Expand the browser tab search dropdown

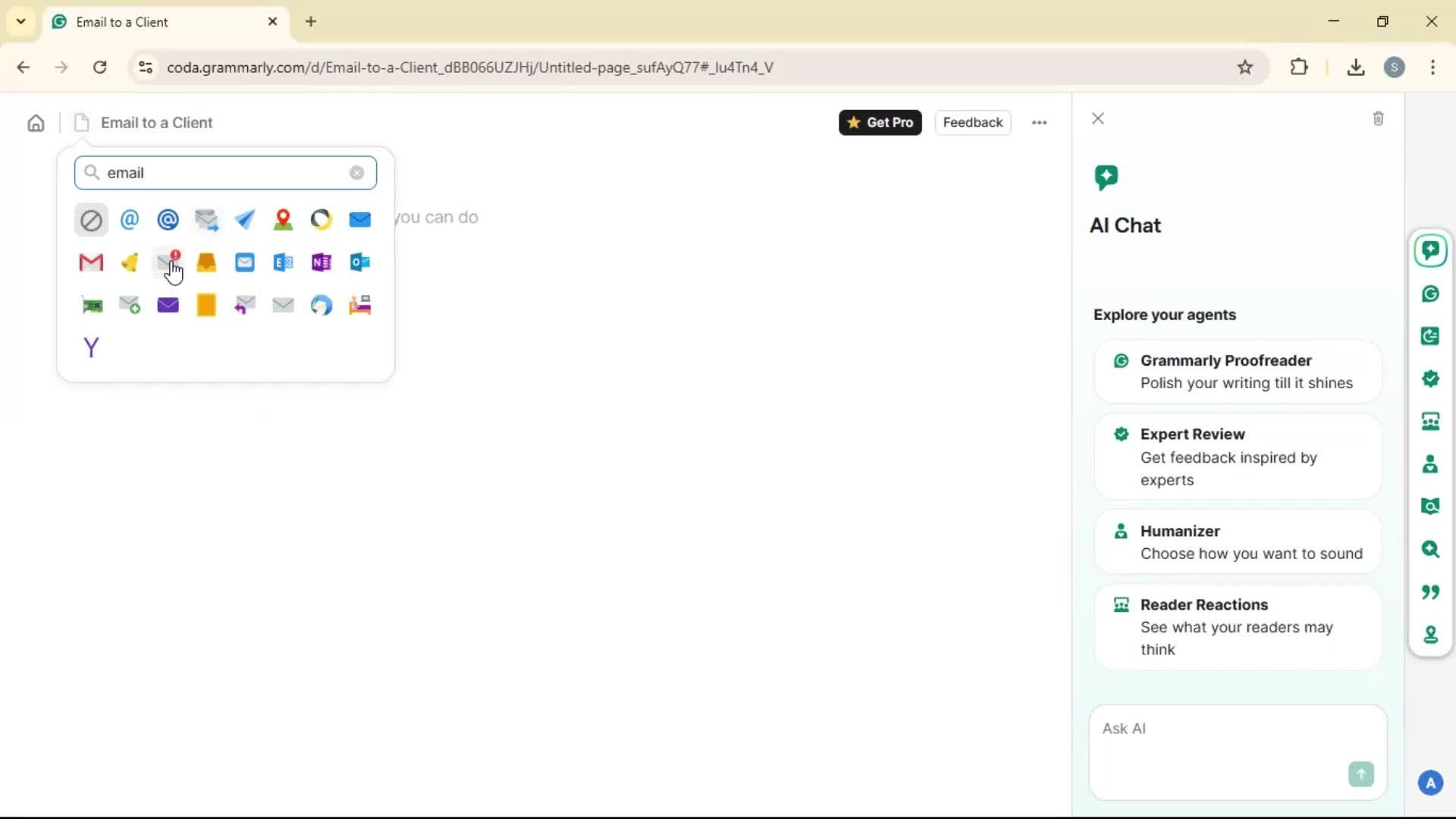click(x=21, y=21)
